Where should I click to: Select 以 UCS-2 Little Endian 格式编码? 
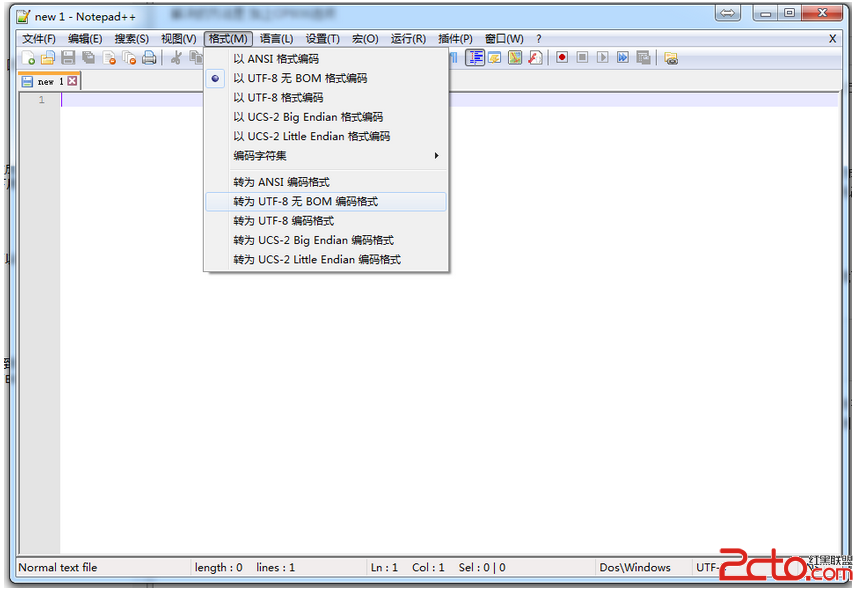tap(326, 136)
